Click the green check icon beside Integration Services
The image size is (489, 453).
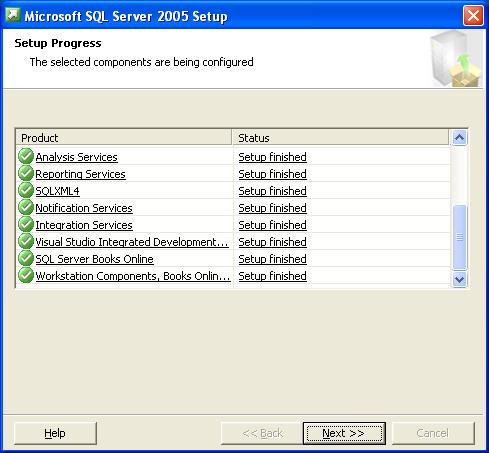point(26,224)
